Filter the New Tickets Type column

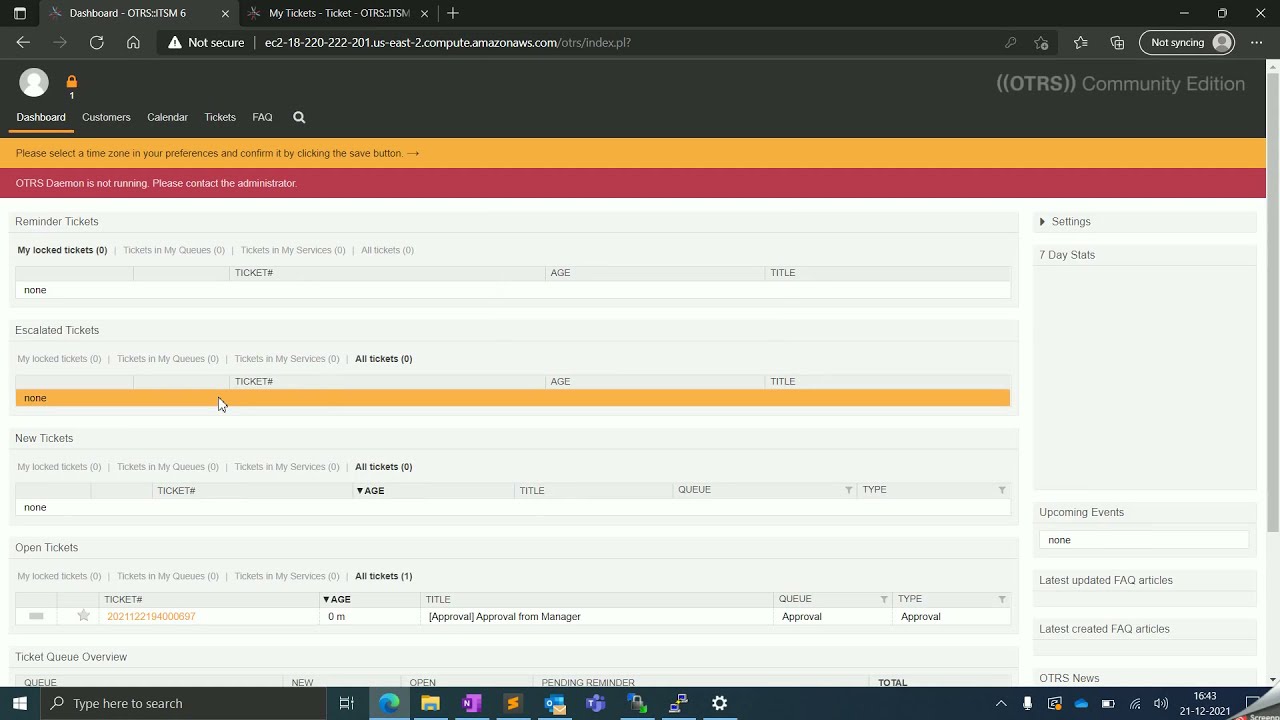click(1002, 490)
